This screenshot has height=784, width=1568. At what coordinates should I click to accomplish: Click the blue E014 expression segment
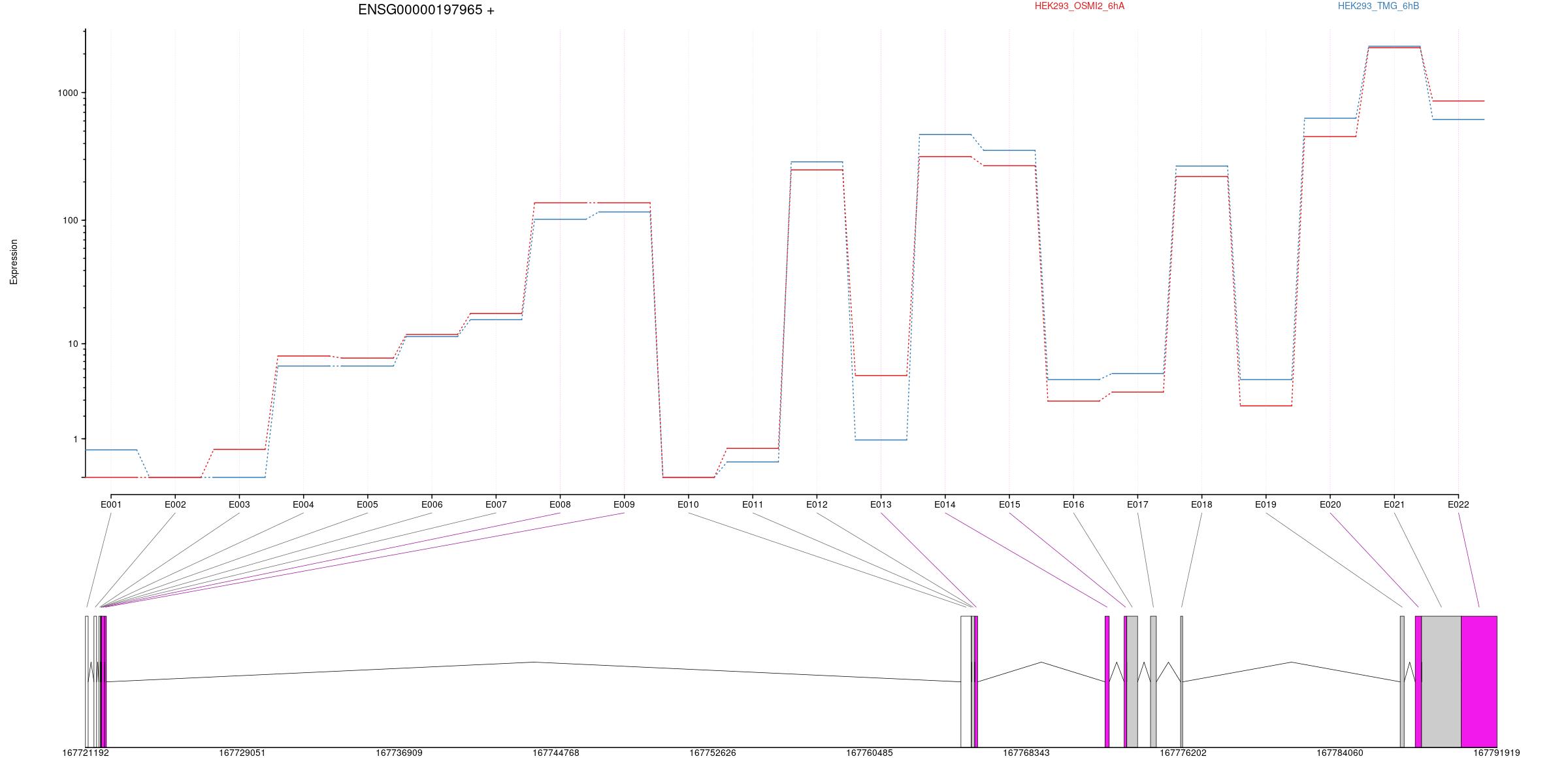(x=945, y=135)
